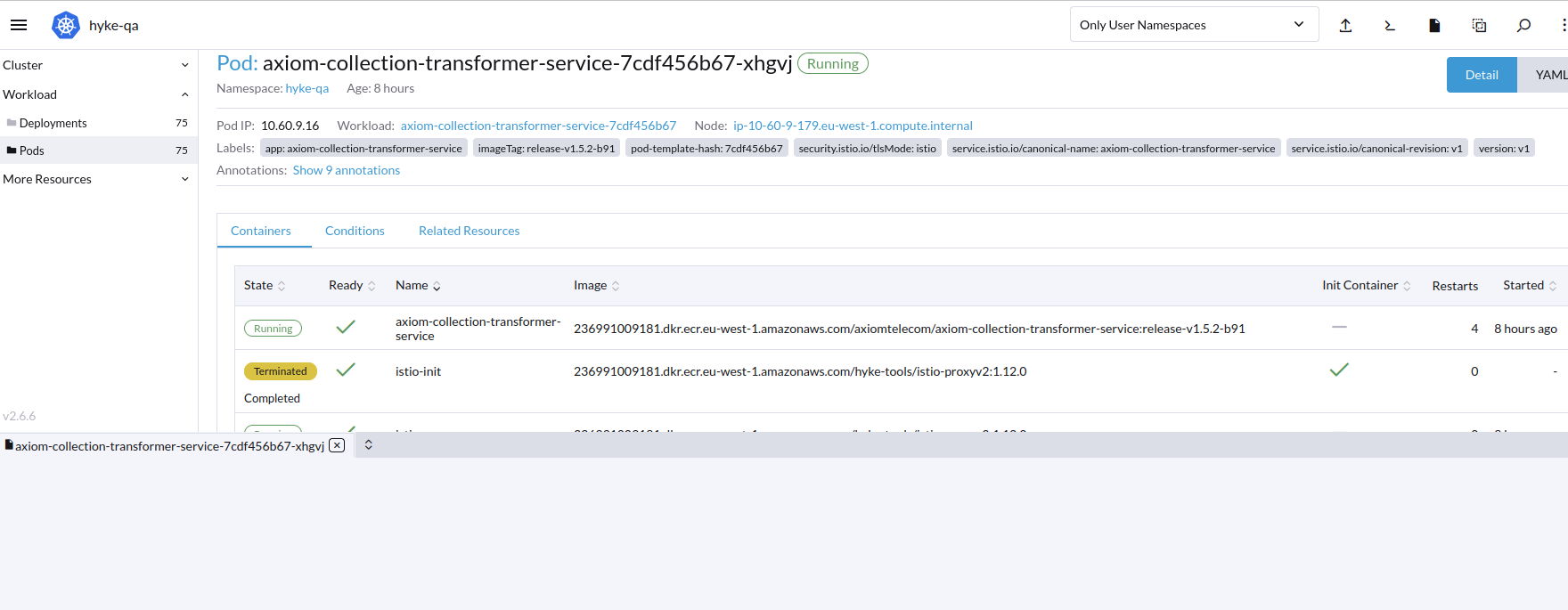
Task: Click the Pods folder icon in sidebar
Action: point(12,150)
